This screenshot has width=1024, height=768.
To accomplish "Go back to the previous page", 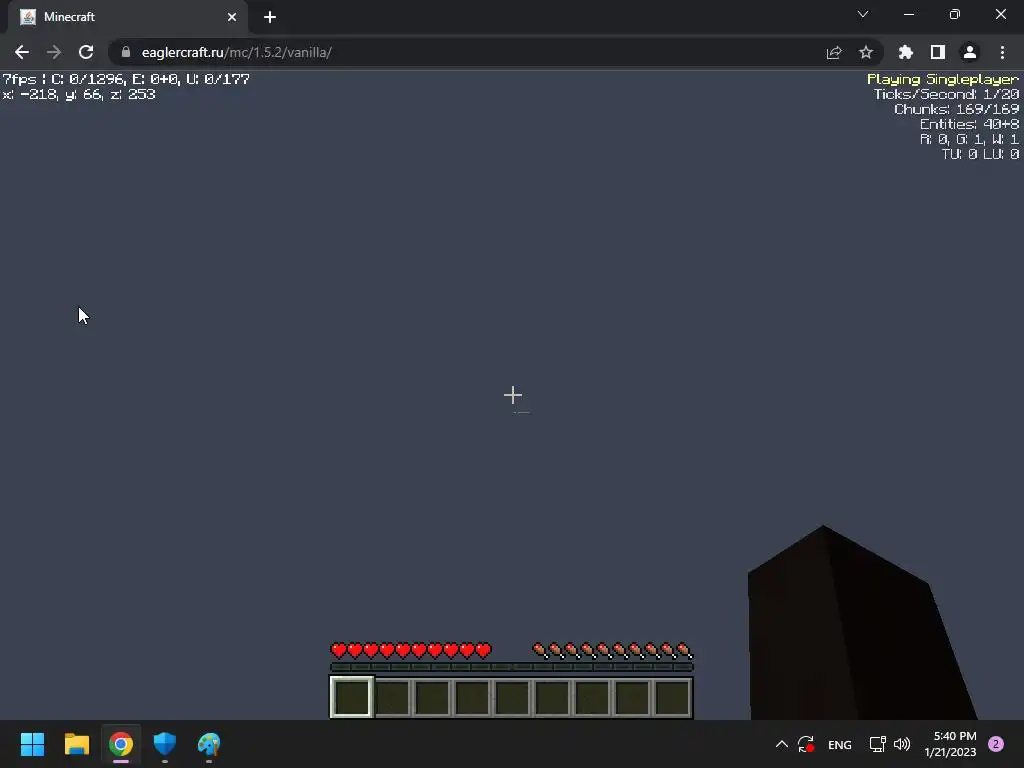I will click(22, 52).
